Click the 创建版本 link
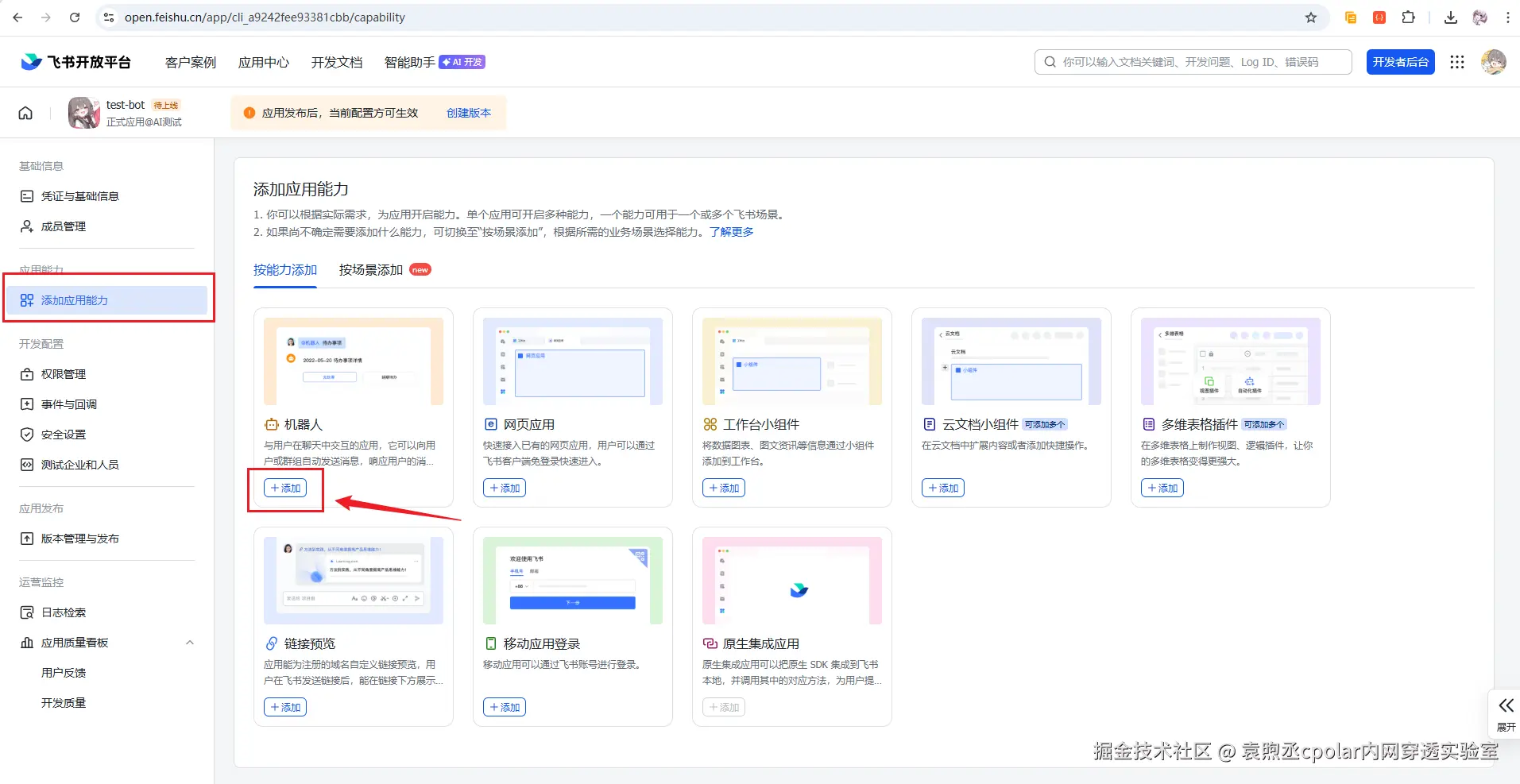This screenshot has width=1520, height=784. click(469, 113)
